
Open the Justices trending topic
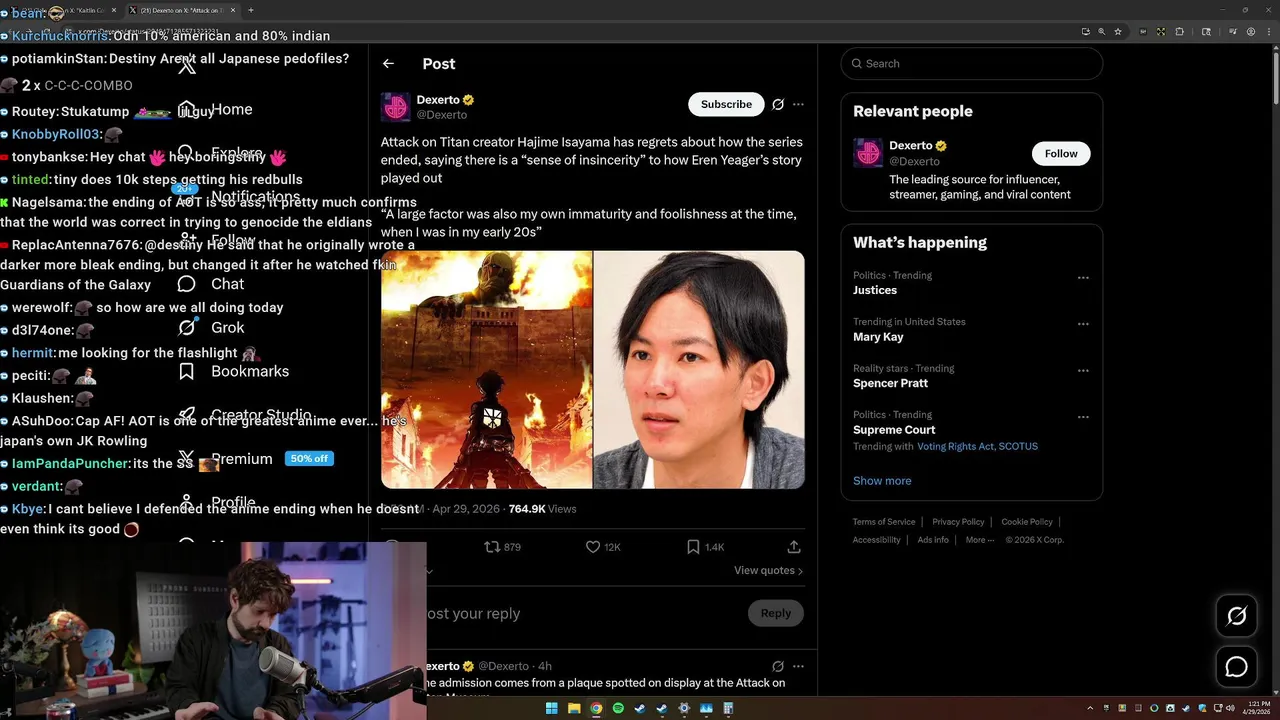click(875, 290)
